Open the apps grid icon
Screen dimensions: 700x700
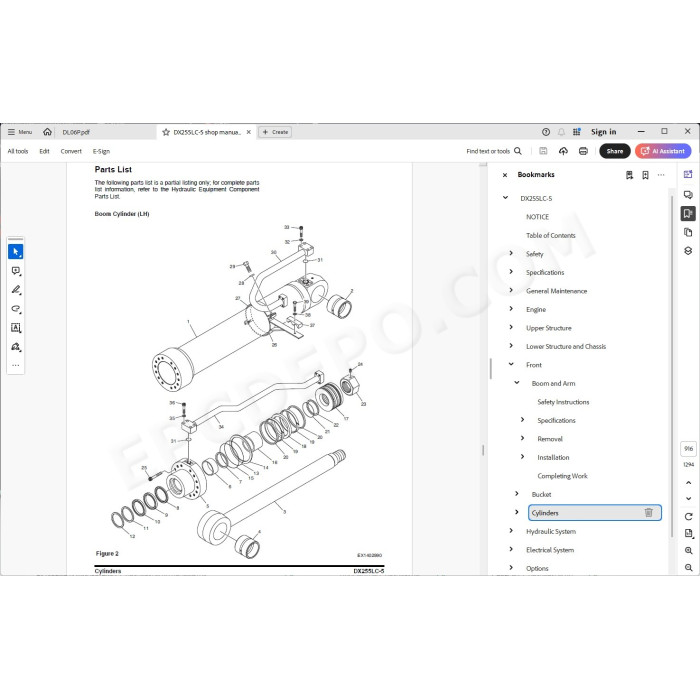[576, 132]
